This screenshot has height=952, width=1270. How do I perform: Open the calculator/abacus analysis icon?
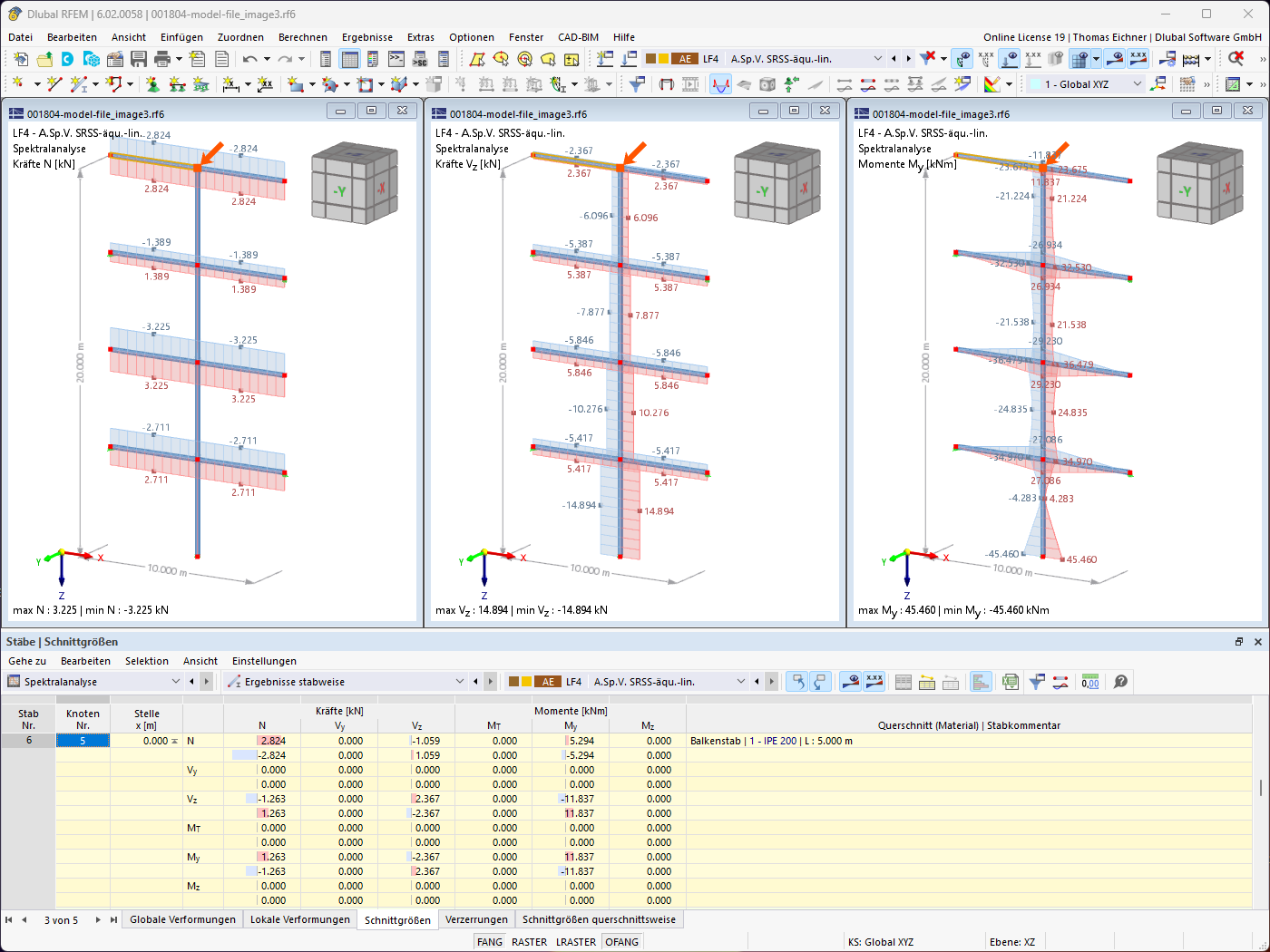coord(1190,58)
